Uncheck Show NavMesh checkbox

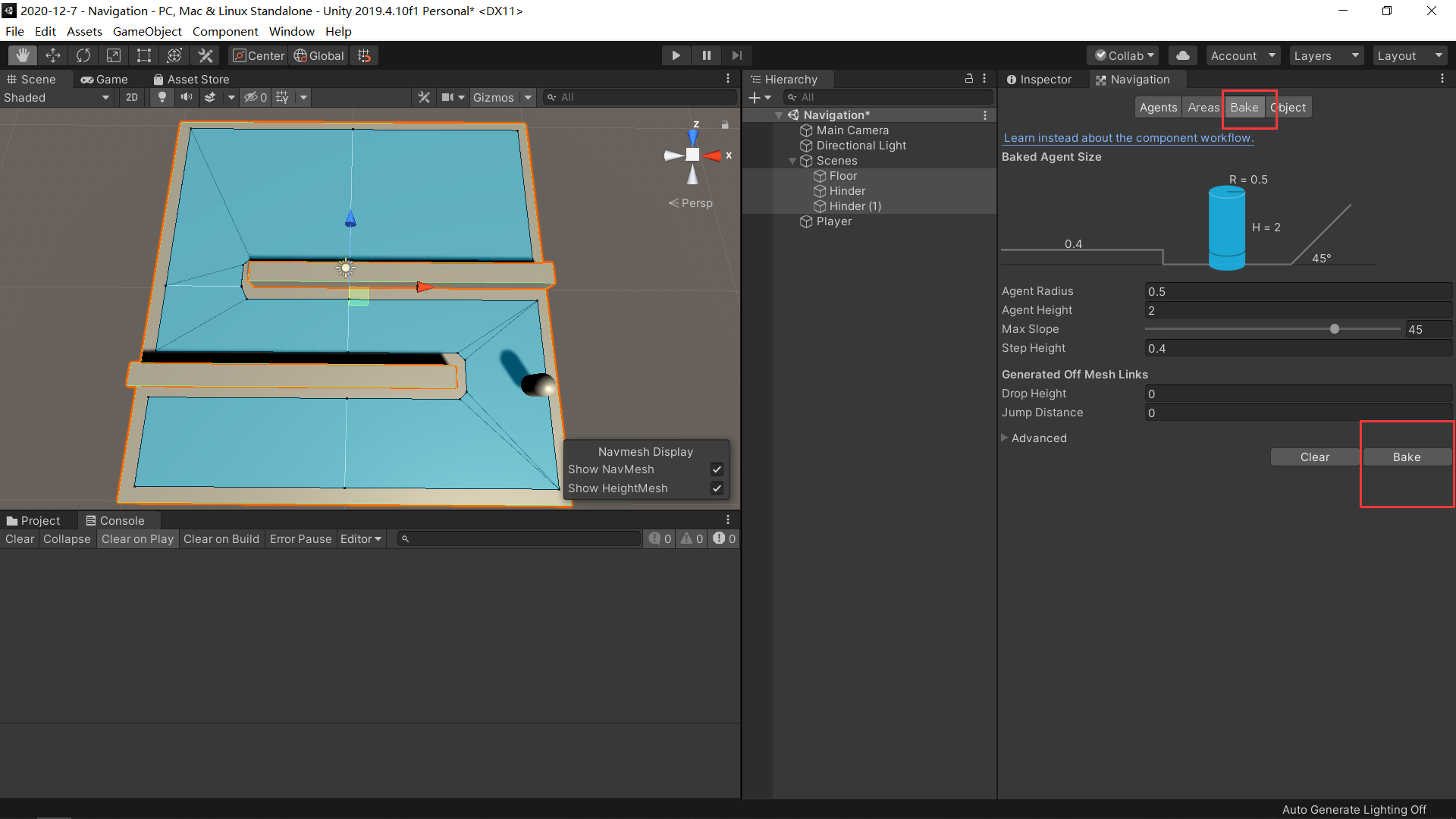tap(717, 469)
